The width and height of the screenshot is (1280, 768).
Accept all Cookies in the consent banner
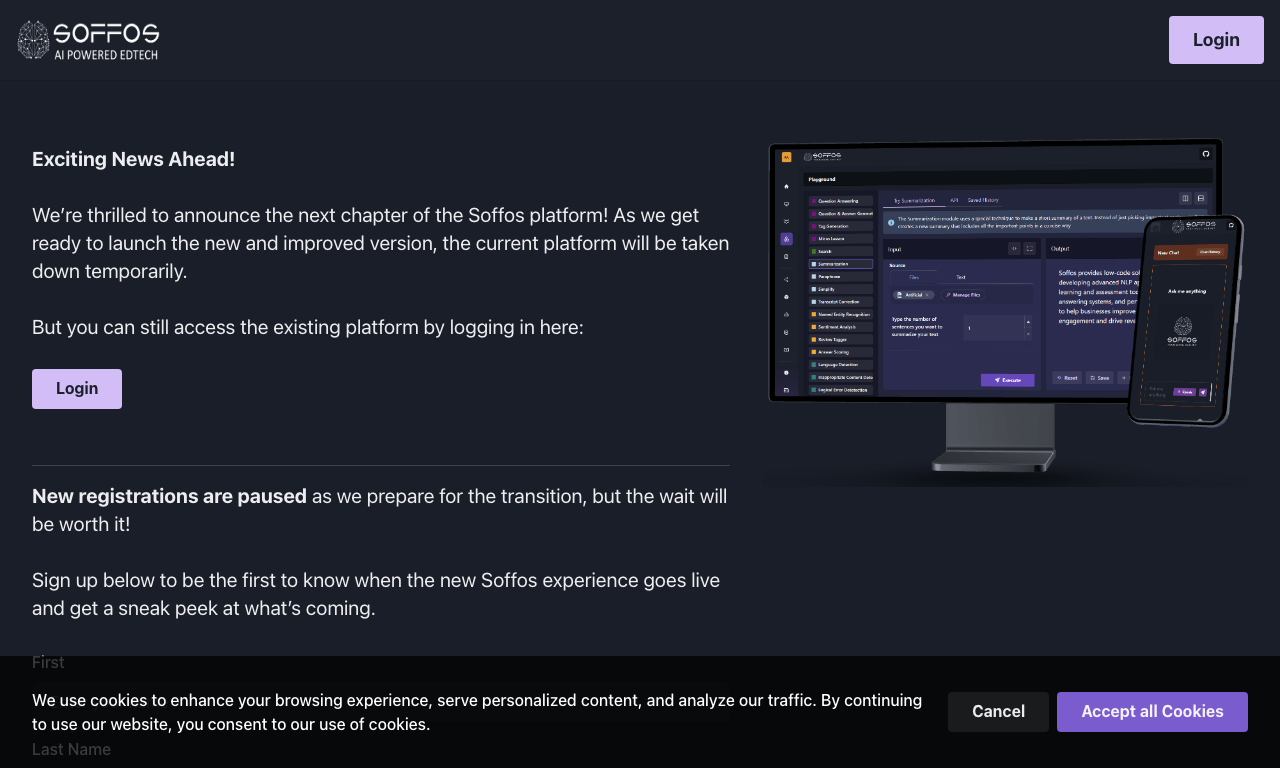(1152, 712)
